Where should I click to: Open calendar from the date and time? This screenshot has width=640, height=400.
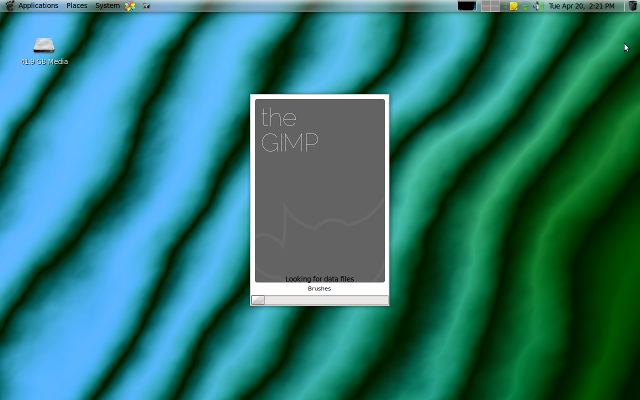coord(581,6)
